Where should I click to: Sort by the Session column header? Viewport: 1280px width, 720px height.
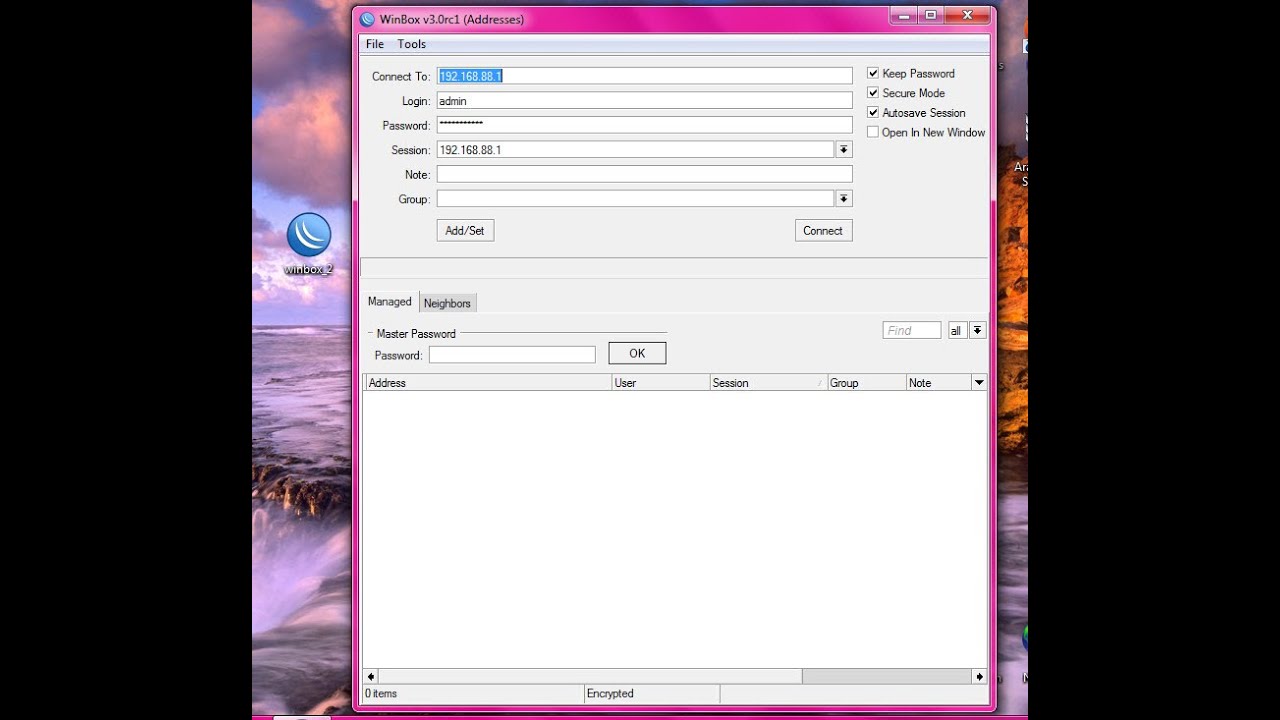pos(769,383)
